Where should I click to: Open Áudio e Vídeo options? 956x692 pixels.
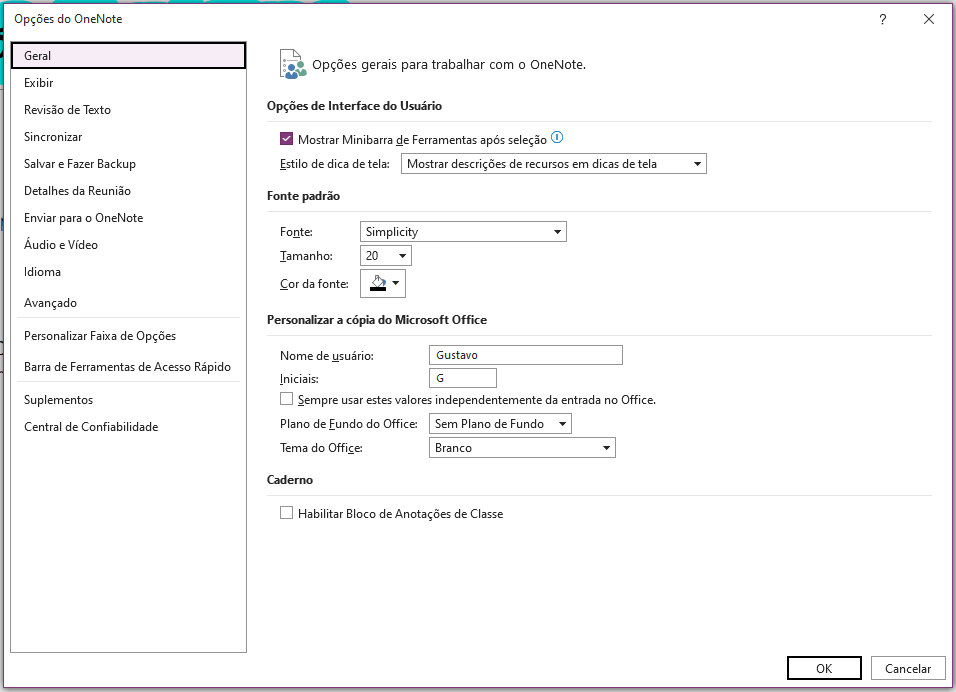pyautogui.click(x=129, y=244)
